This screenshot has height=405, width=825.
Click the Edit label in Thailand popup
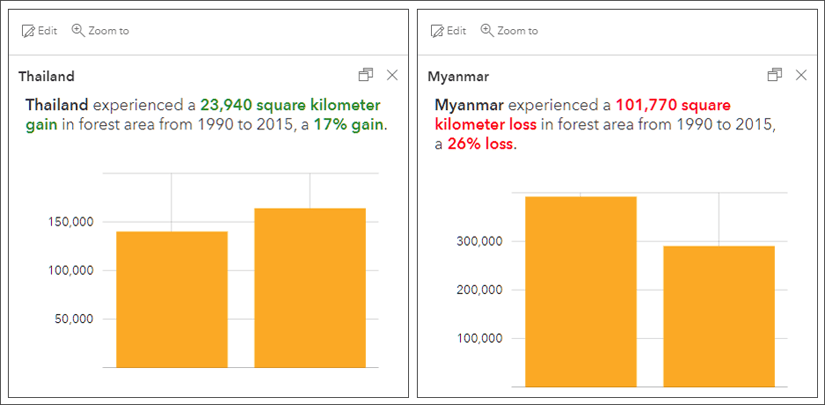click(x=47, y=31)
